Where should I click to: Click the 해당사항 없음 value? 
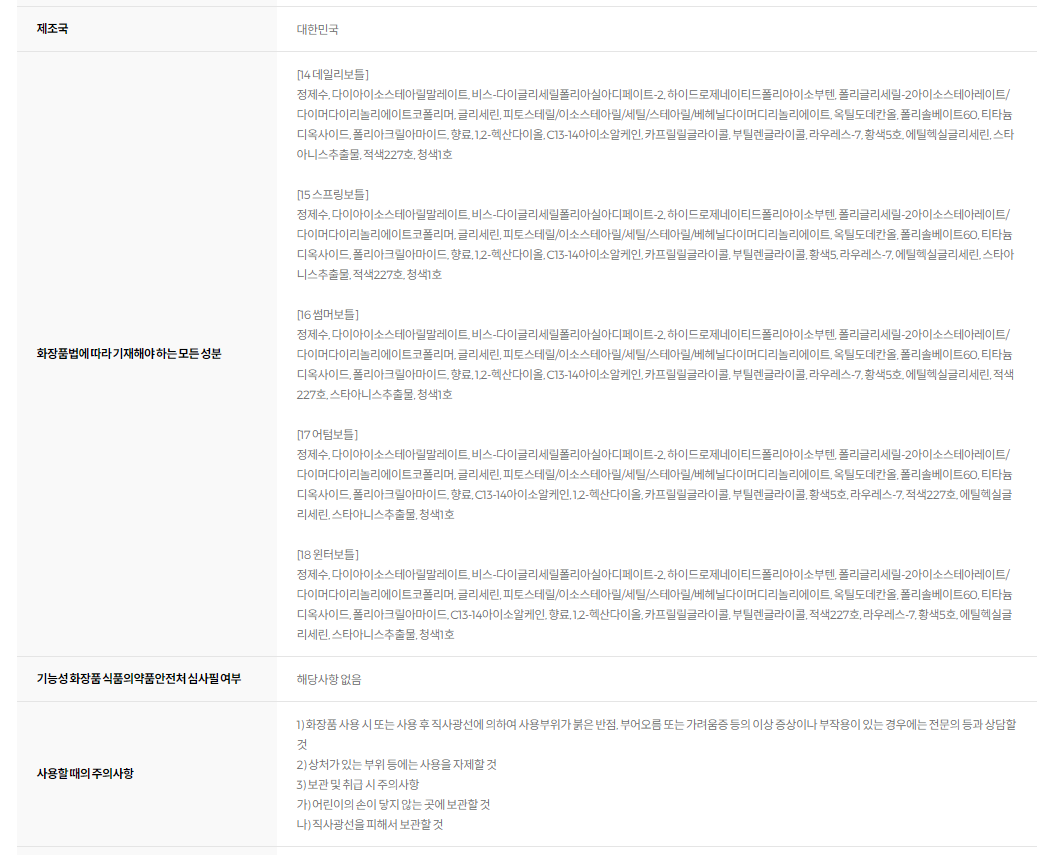[x=329, y=679]
